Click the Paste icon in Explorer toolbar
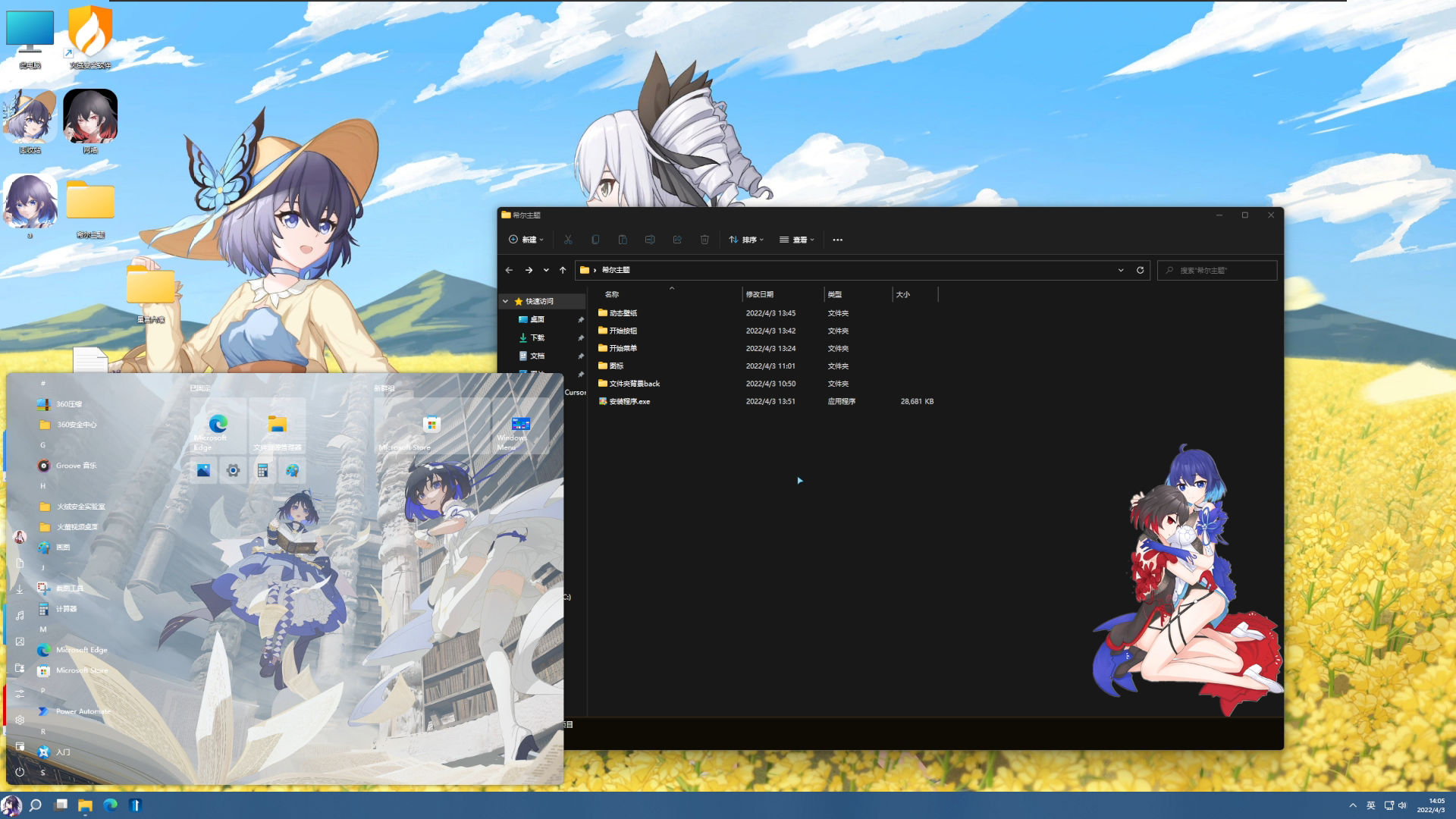Viewport: 1456px width, 819px height. [x=623, y=240]
